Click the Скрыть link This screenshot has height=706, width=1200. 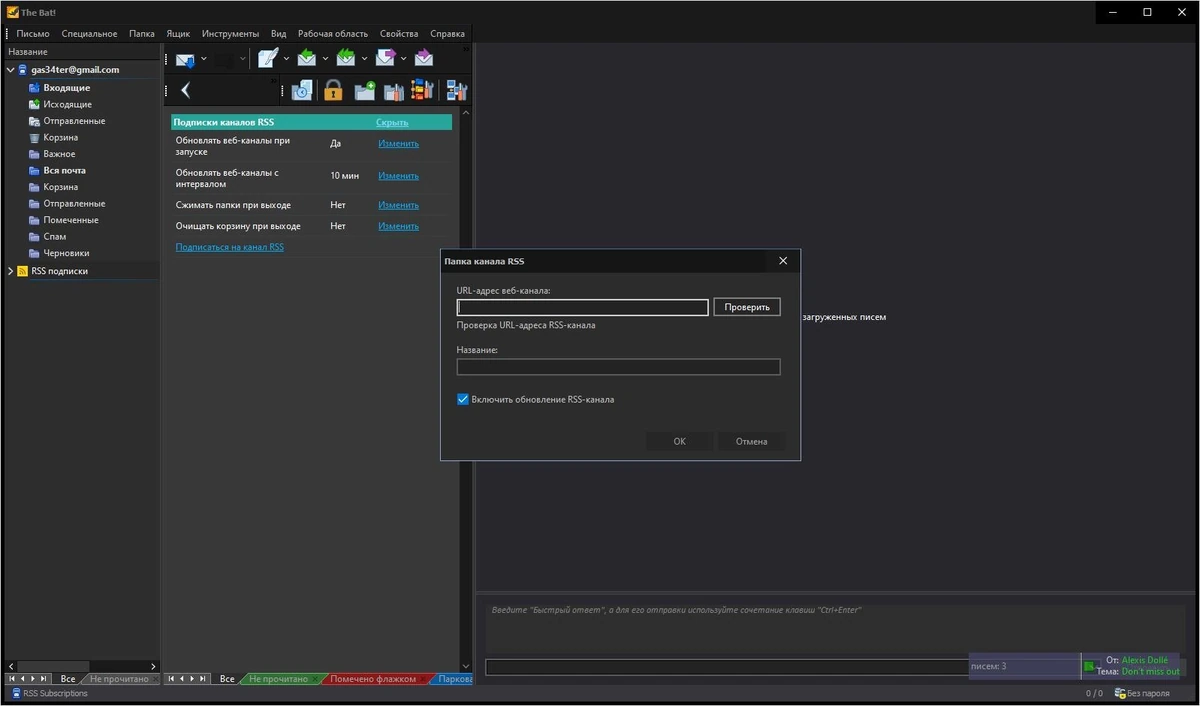[392, 122]
